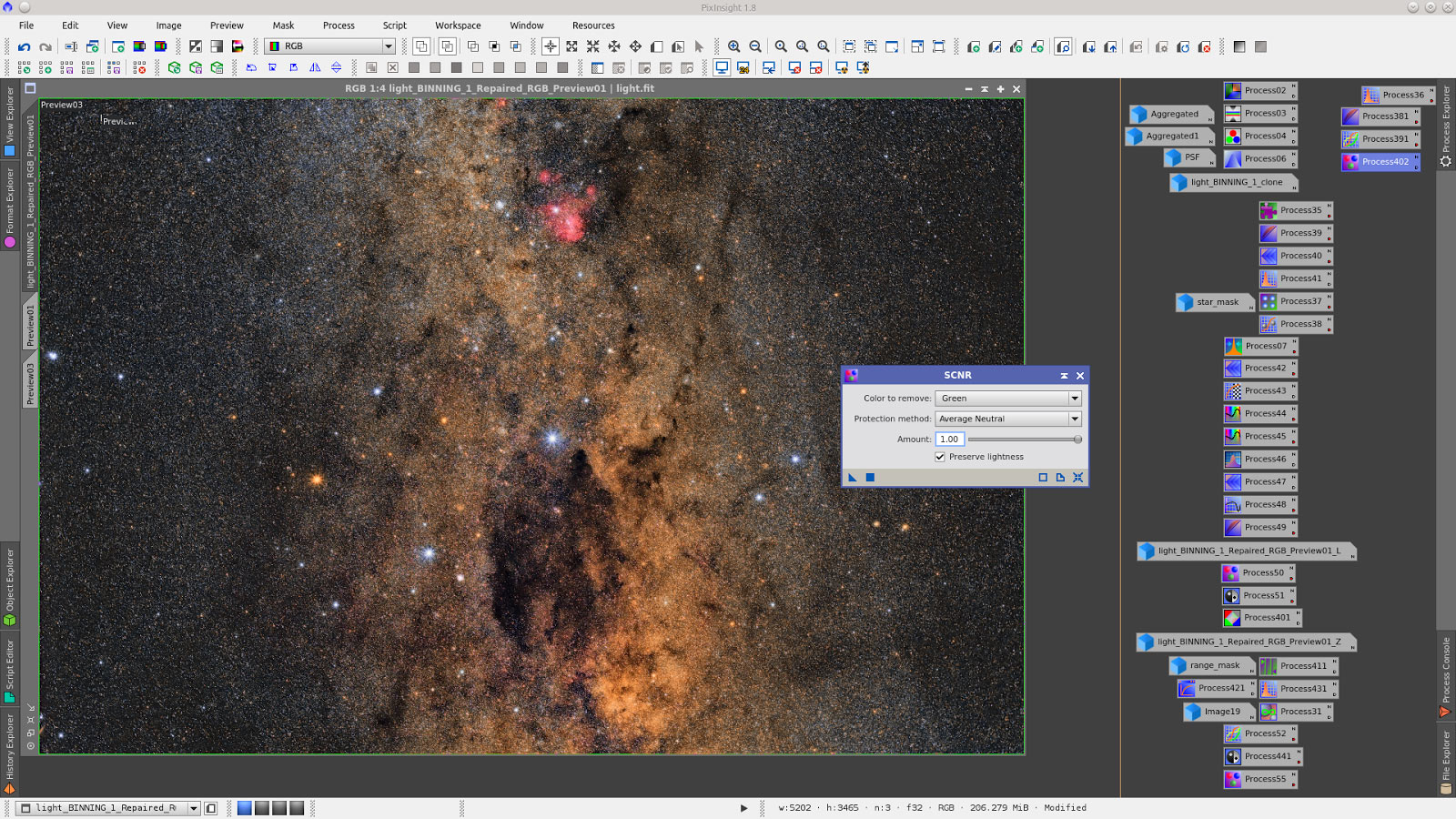Screen dimensions: 1456x819
Task: Shade the image window via title arrow
Action: click(985, 89)
